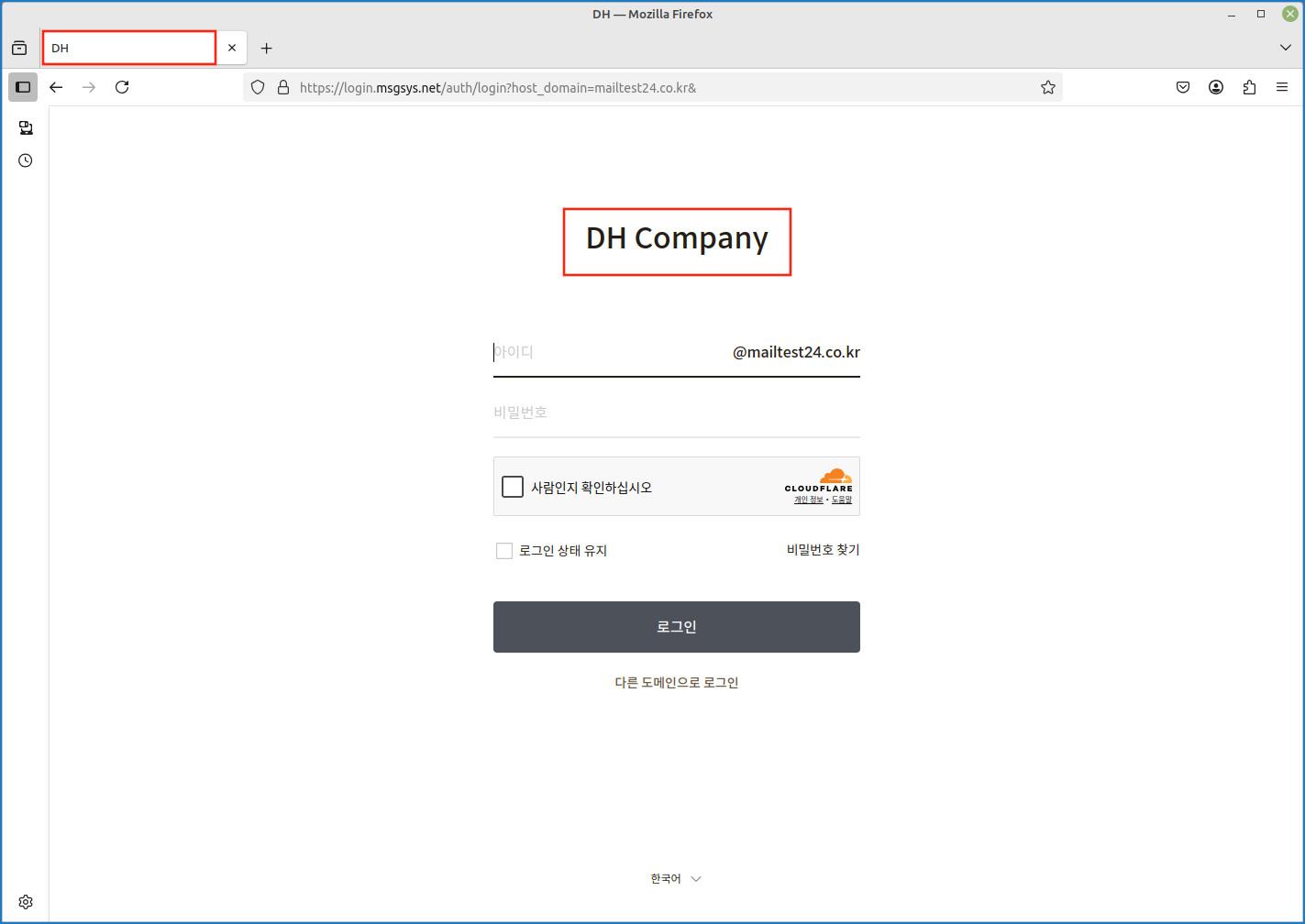Open synced tabs sidebar icon
Viewport: 1305px width, 924px height.
click(26, 127)
